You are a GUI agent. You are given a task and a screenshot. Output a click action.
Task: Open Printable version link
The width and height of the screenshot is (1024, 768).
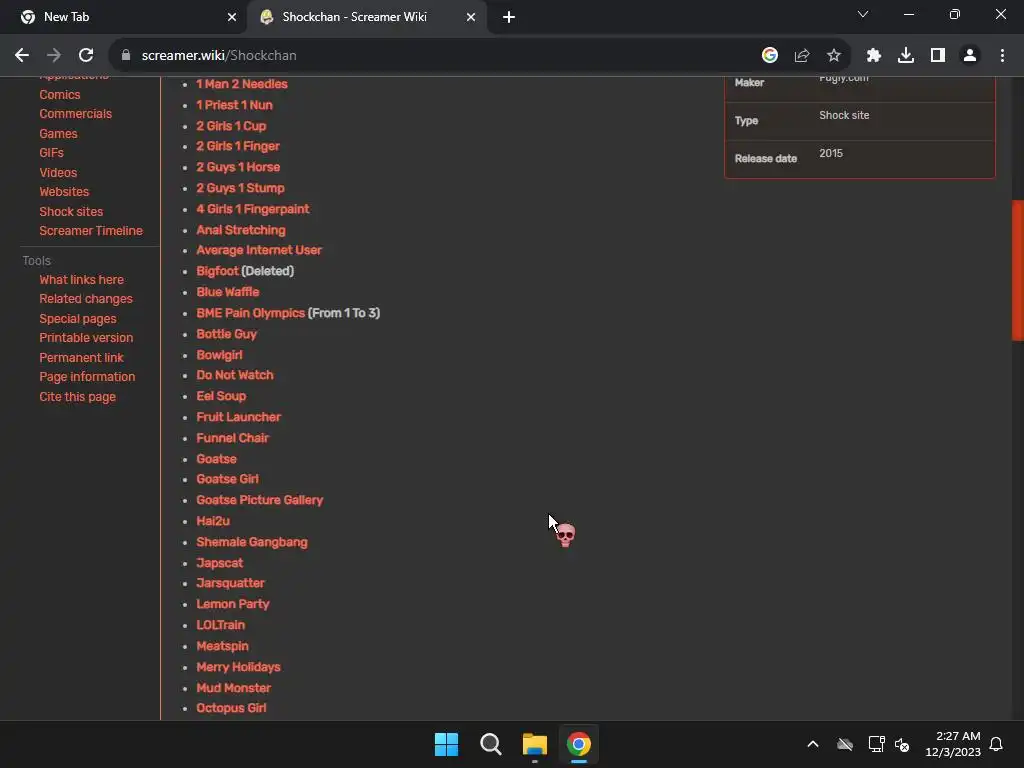click(86, 338)
